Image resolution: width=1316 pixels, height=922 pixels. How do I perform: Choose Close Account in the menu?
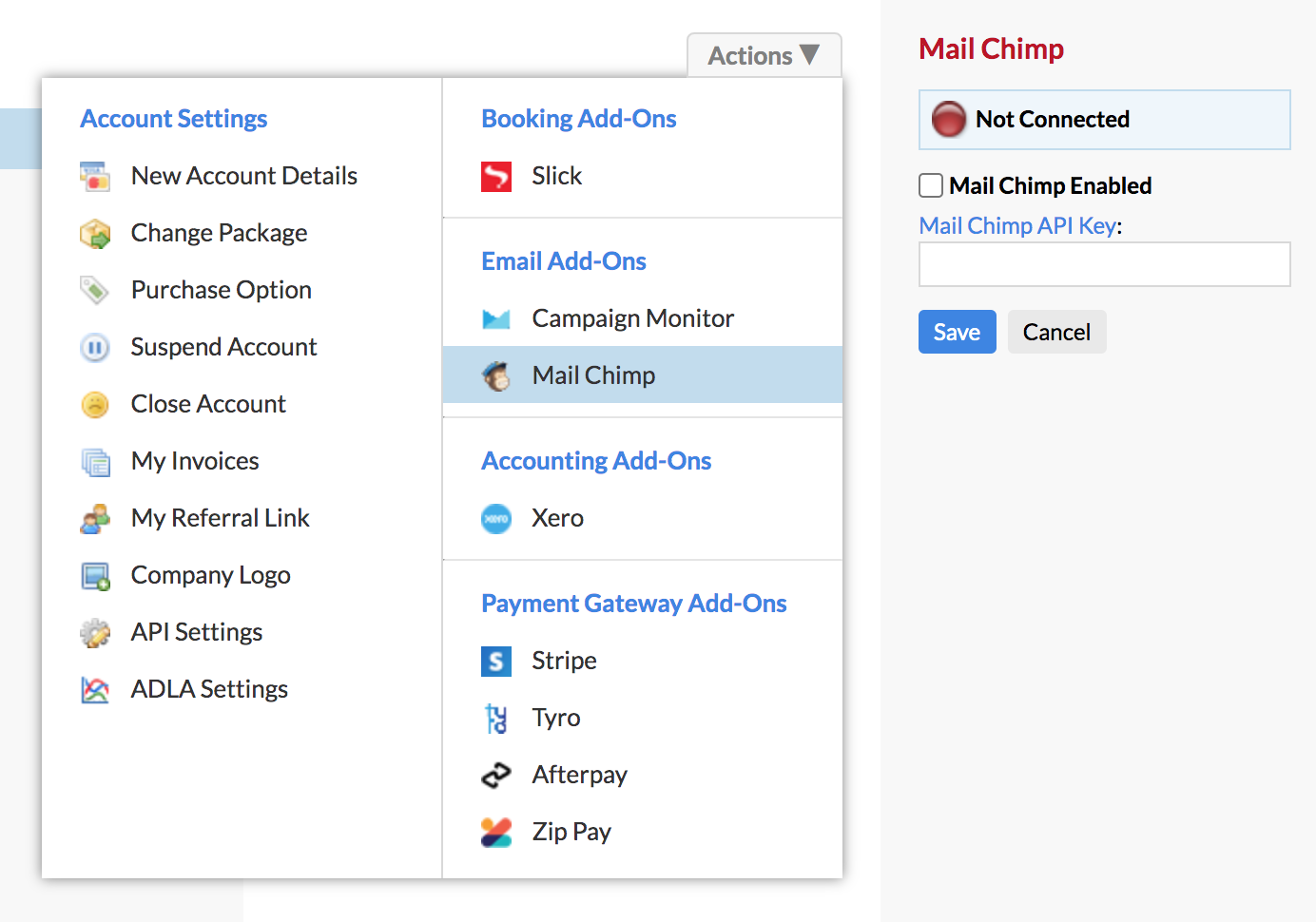click(208, 404)
